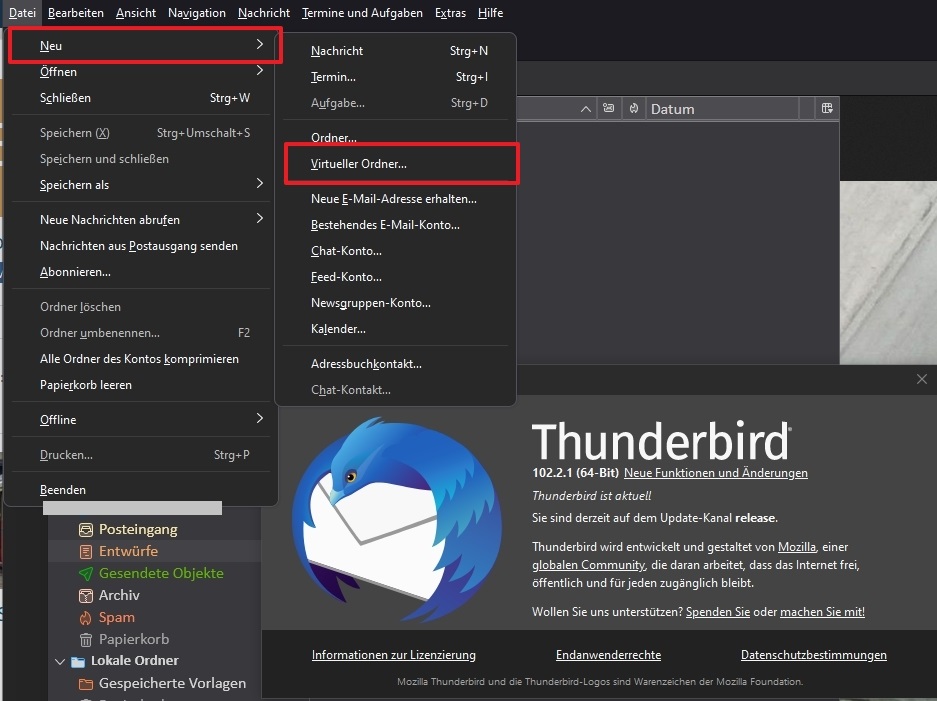The image size is (937, 701).
Task: Choose Termin... in the submenu
Action: coord(395,77)
